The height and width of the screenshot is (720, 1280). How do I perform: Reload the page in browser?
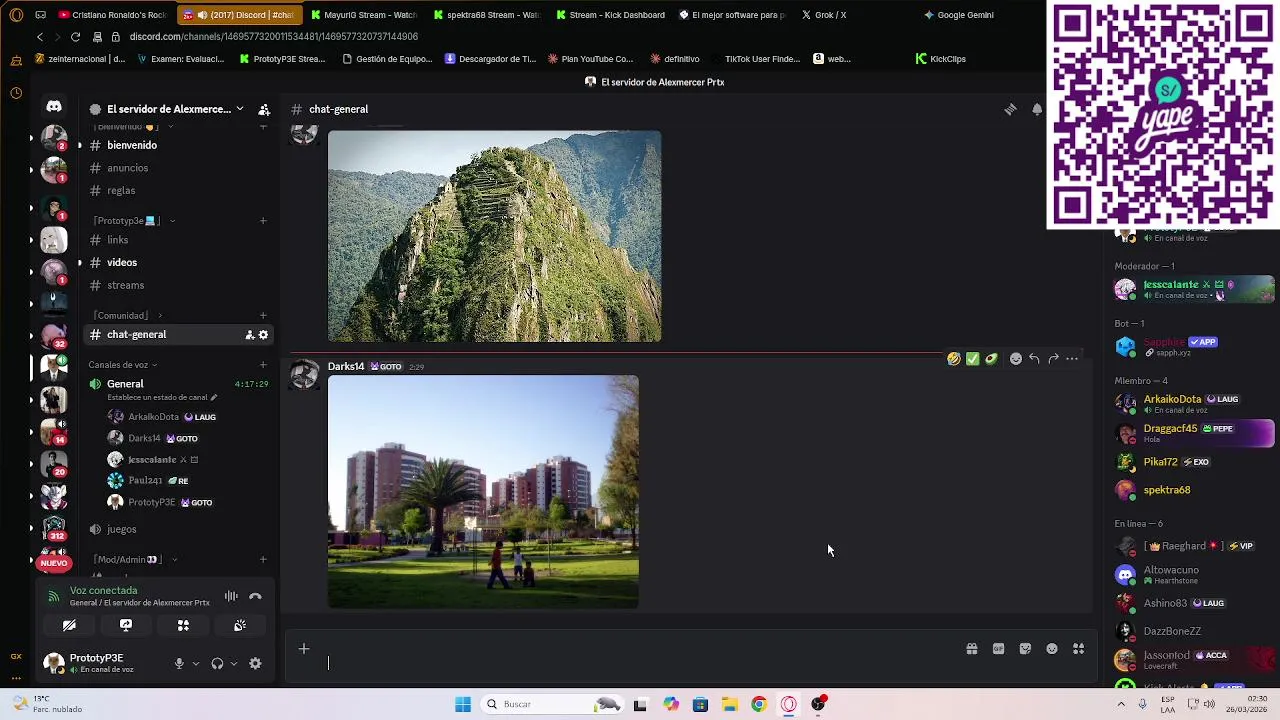75,37
